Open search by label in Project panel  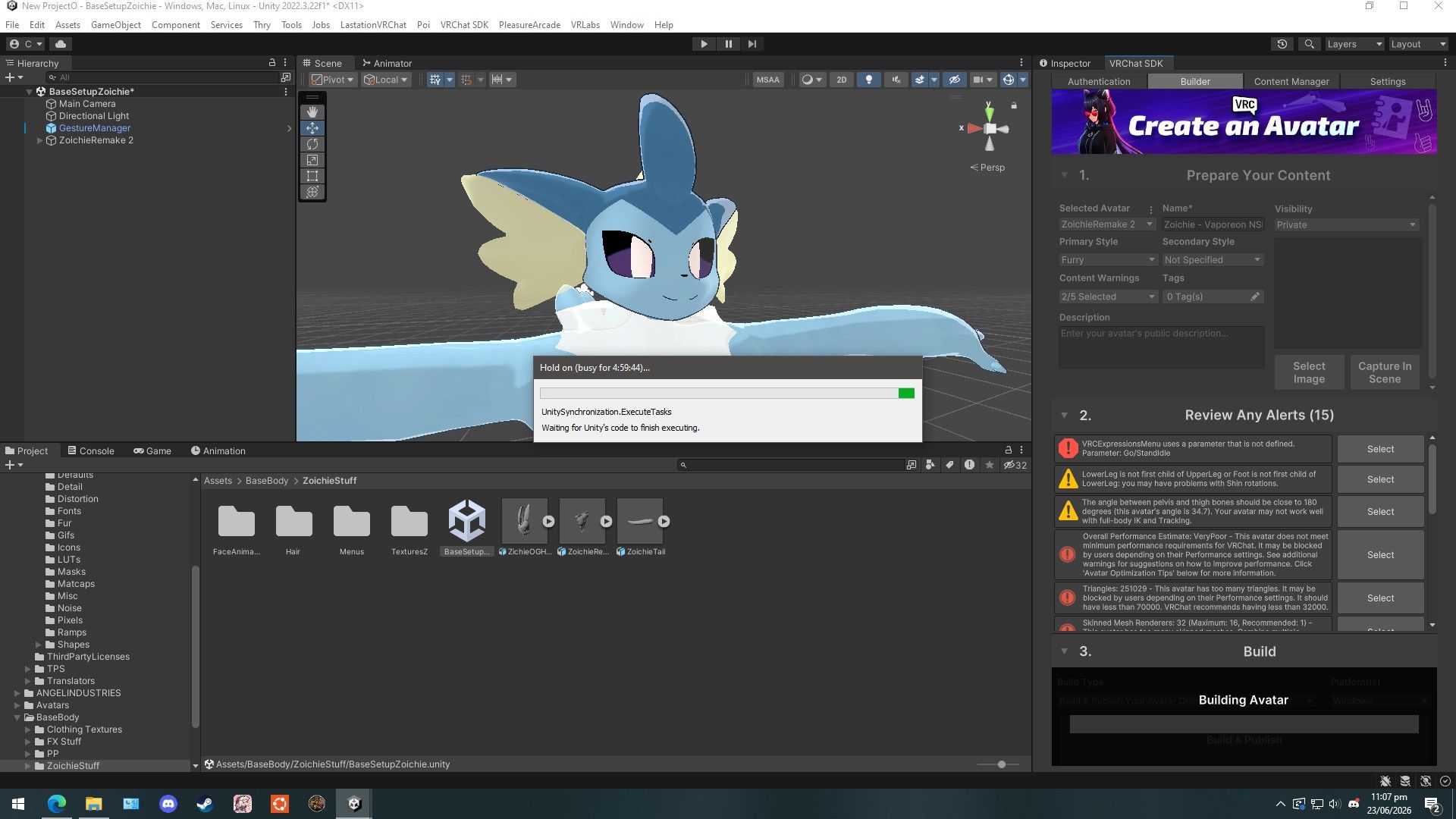(x=949, y=465)
